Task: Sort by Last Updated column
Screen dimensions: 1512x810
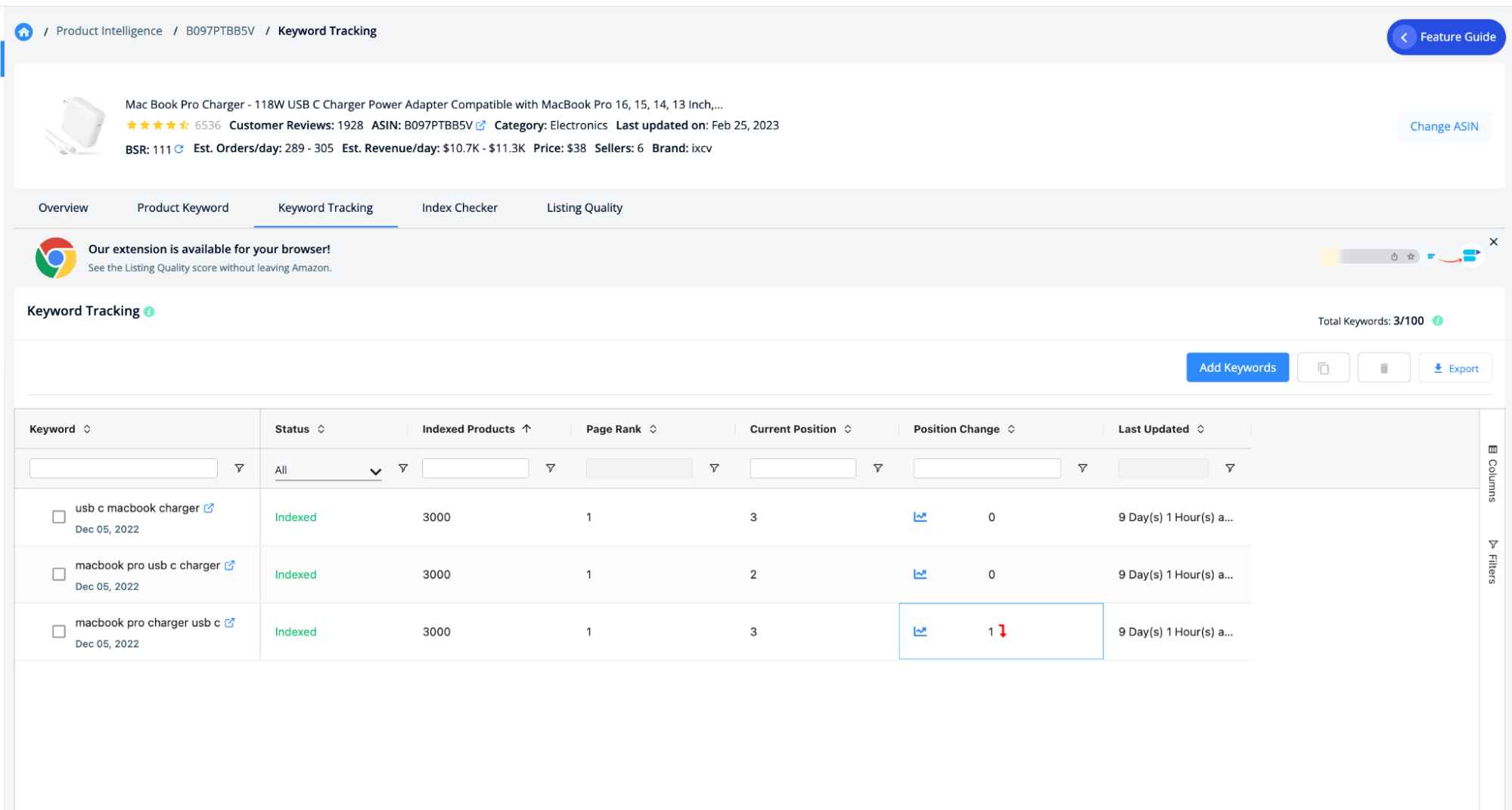Action: (1200, 430)
